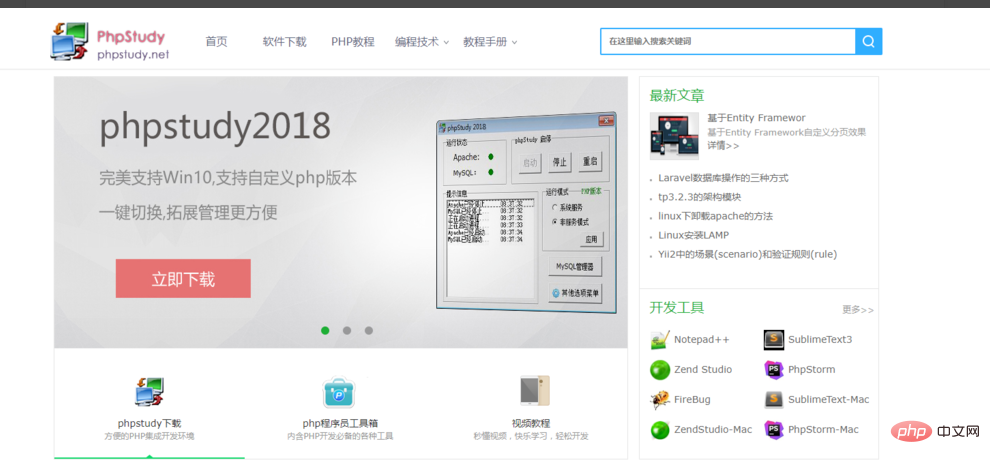Viewport: 990px width, 464px height.
Task: Click the 内含PHP开发必备的各种工具 caption
Action: coord(340,436)
